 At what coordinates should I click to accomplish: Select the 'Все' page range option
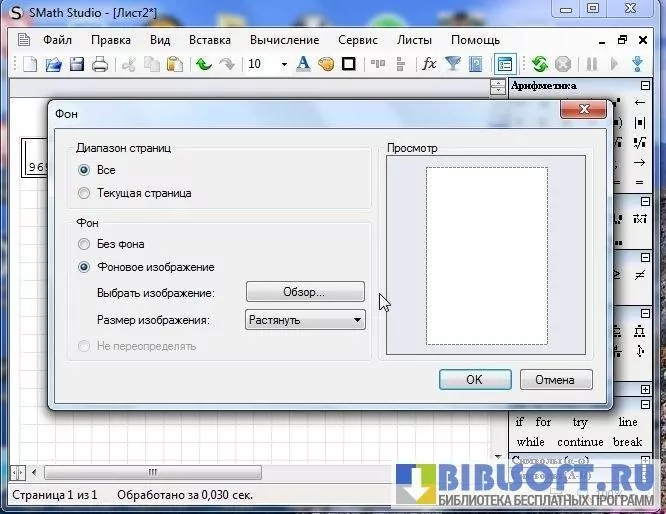point(84,170)
